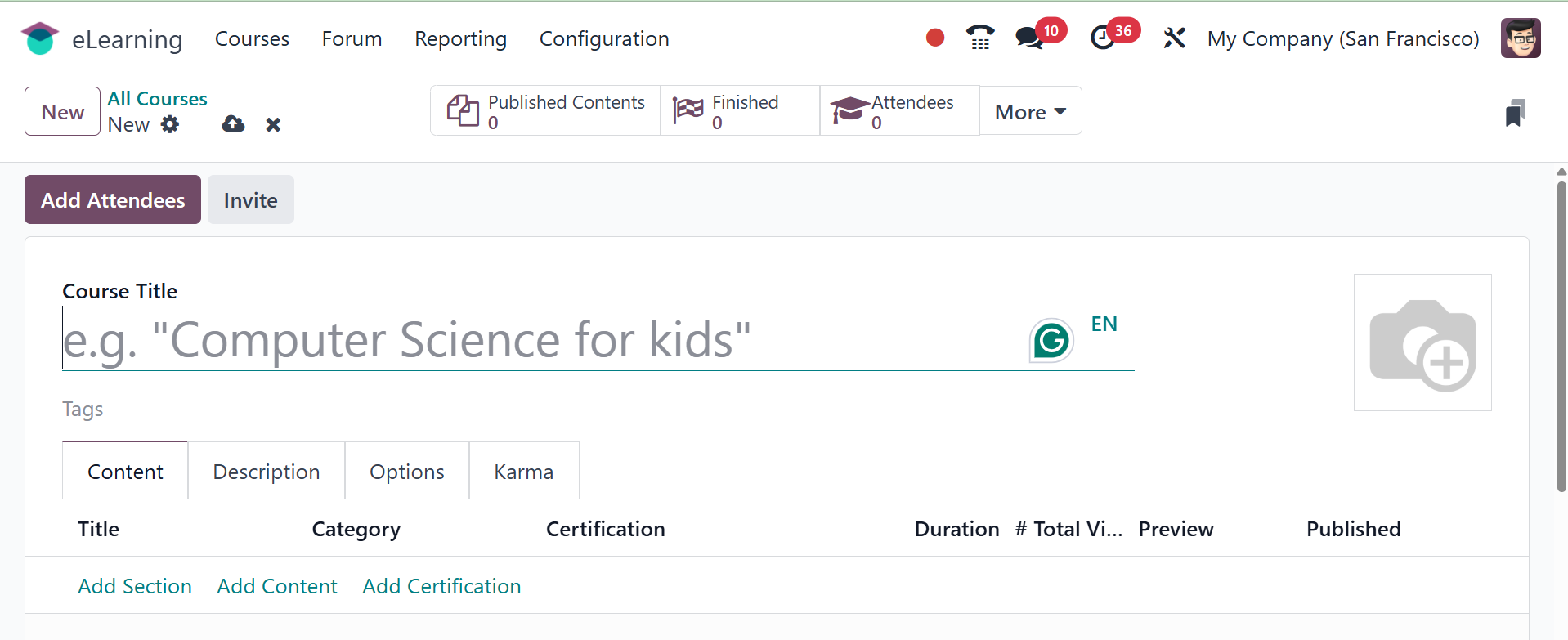Save the record with cloud upload icon
Screen dimensions: 1568x640
pos(233,124)
